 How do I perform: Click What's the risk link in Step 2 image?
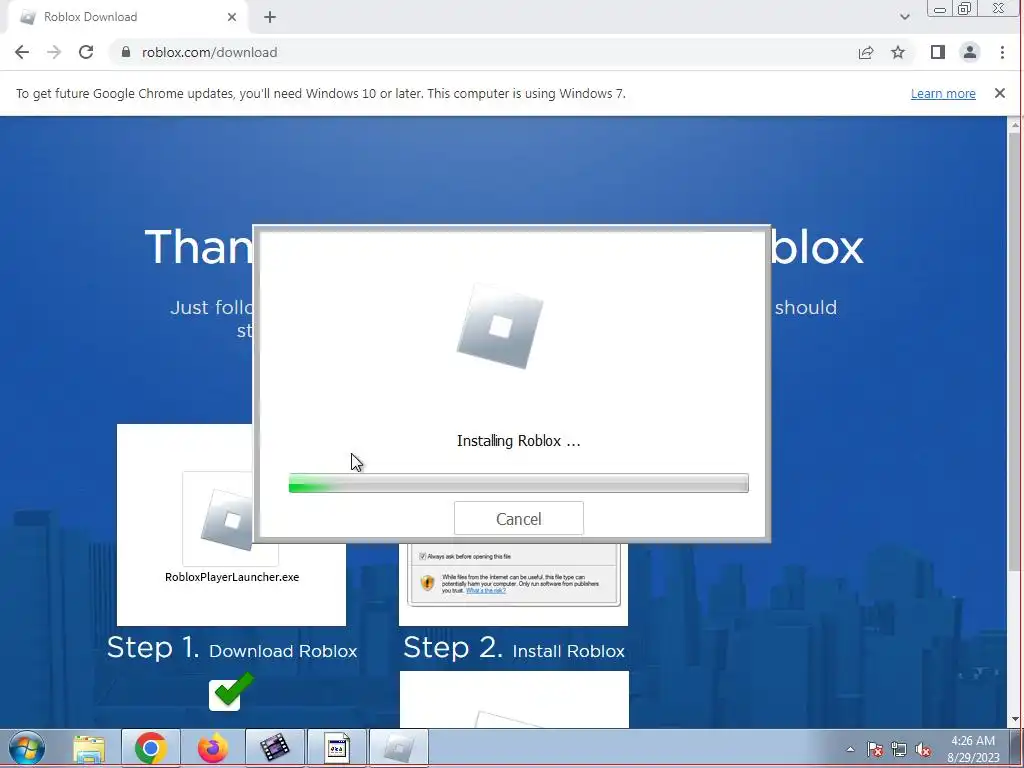pyautogui.click(x=486, y=590)
